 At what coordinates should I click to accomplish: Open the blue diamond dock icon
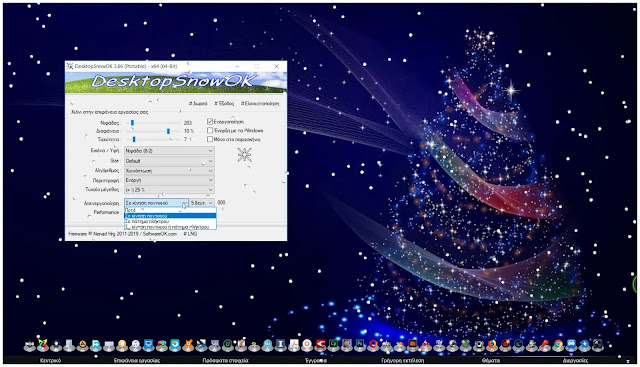coord(585,344)
